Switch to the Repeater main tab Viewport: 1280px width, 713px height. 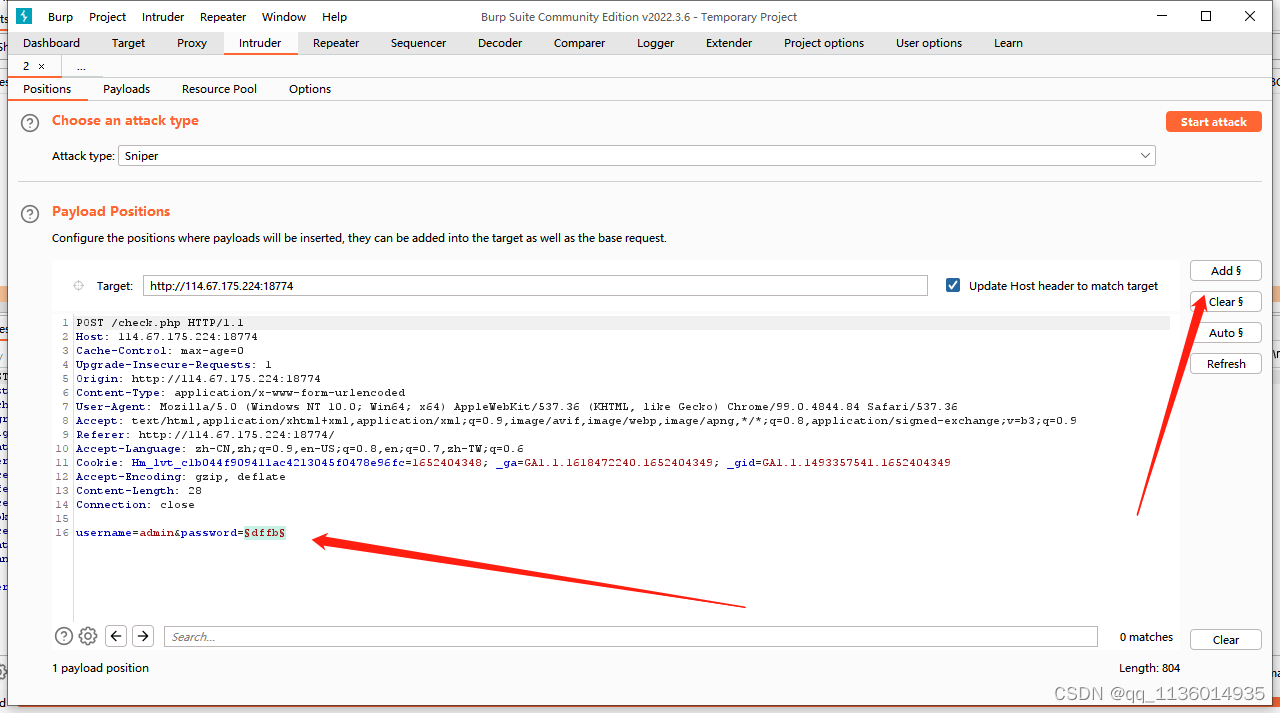(x=336, y=43)
